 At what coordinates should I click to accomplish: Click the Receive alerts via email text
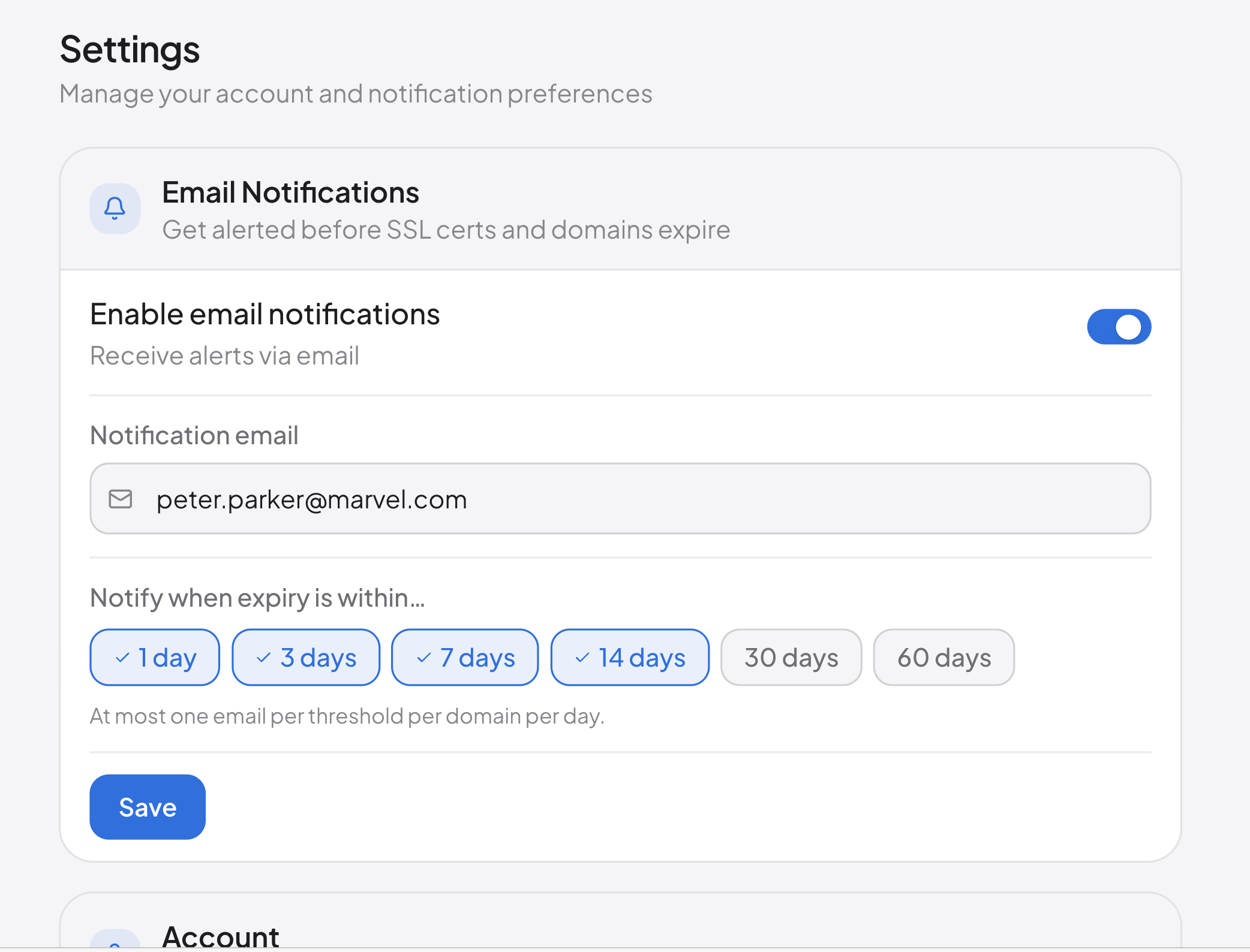pyautogui.click(x=224, y=355)
